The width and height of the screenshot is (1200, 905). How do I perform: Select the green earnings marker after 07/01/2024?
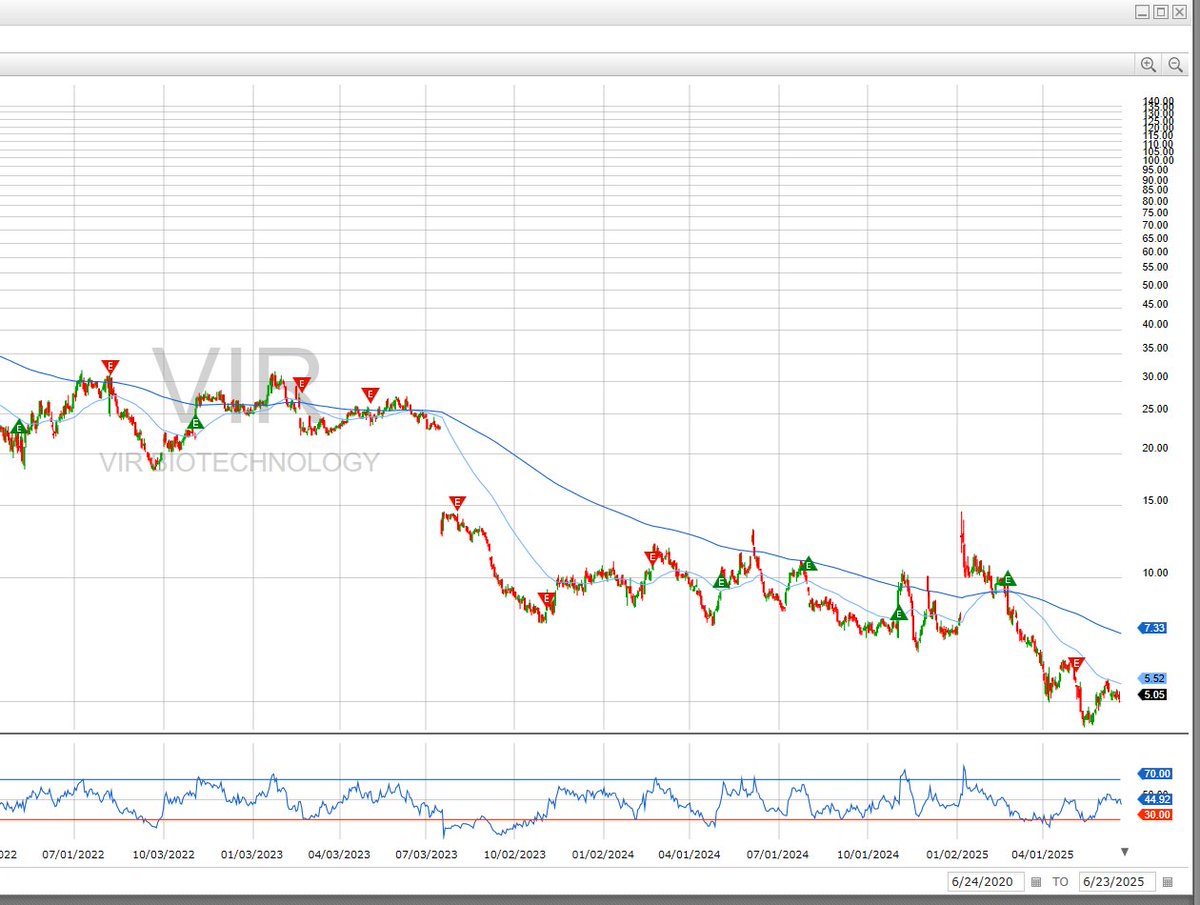(x=808, y=565)
